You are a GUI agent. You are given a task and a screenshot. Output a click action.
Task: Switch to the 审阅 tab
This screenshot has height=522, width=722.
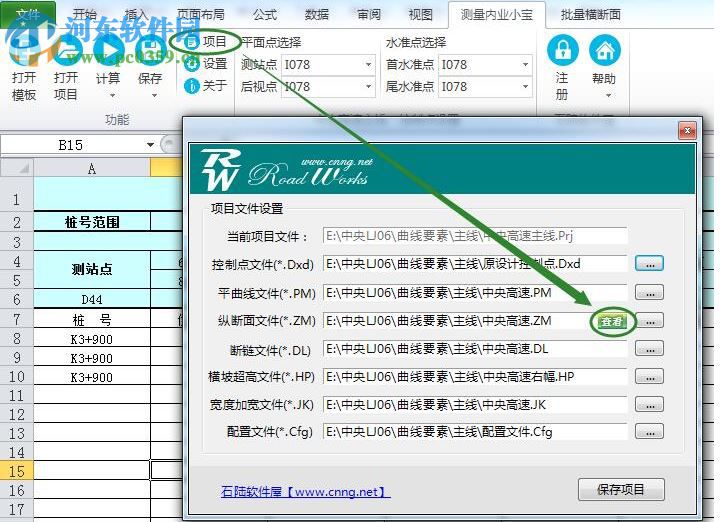click(369, 14)
